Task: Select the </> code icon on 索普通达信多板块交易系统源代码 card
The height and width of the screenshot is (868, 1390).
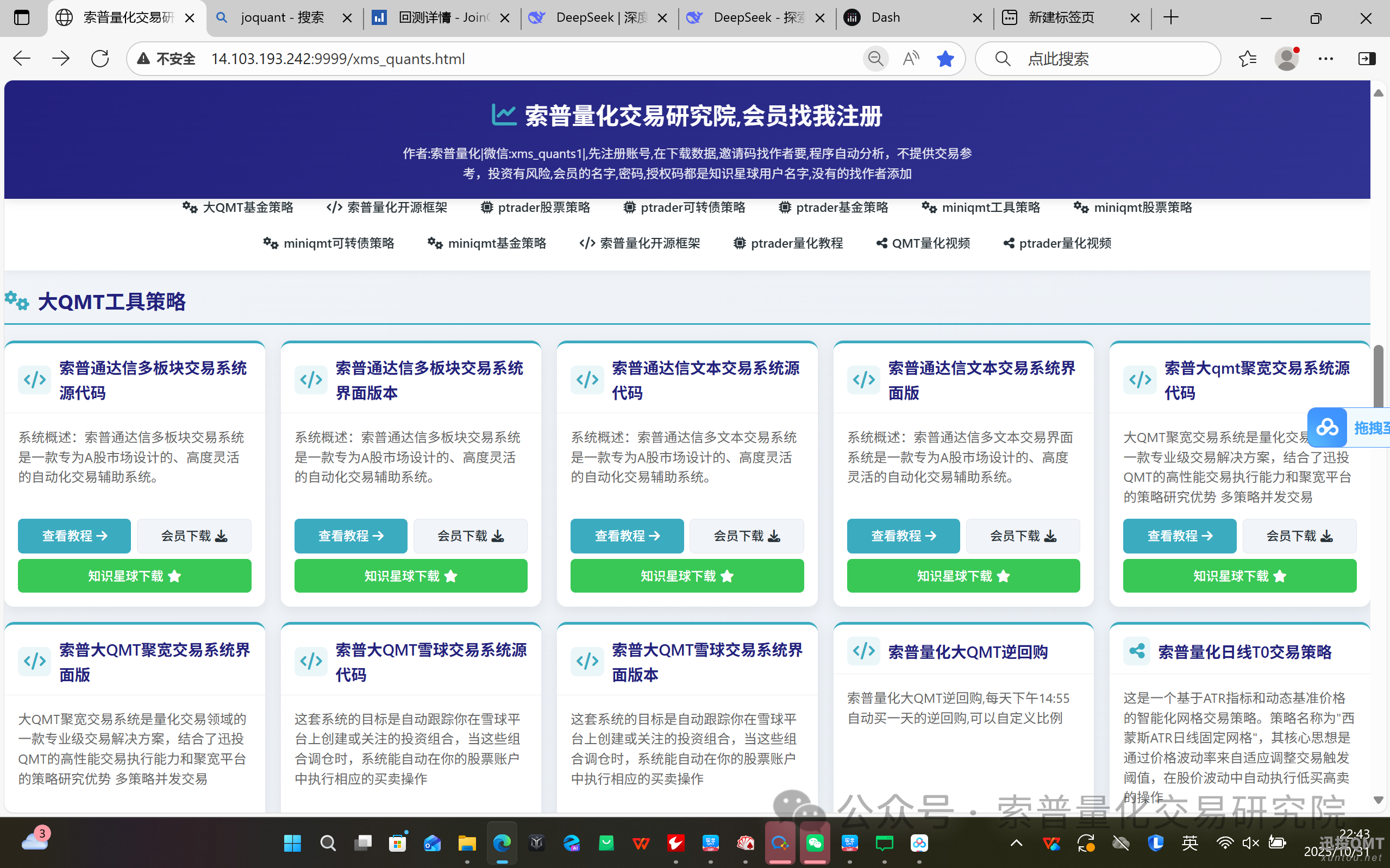Action: pyautogui.click(x=34, y=379)
